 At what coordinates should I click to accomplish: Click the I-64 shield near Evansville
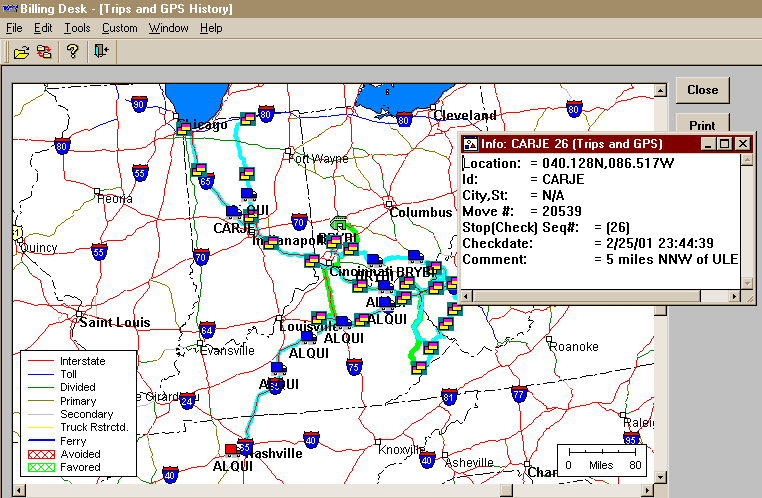tap(207, 329)
